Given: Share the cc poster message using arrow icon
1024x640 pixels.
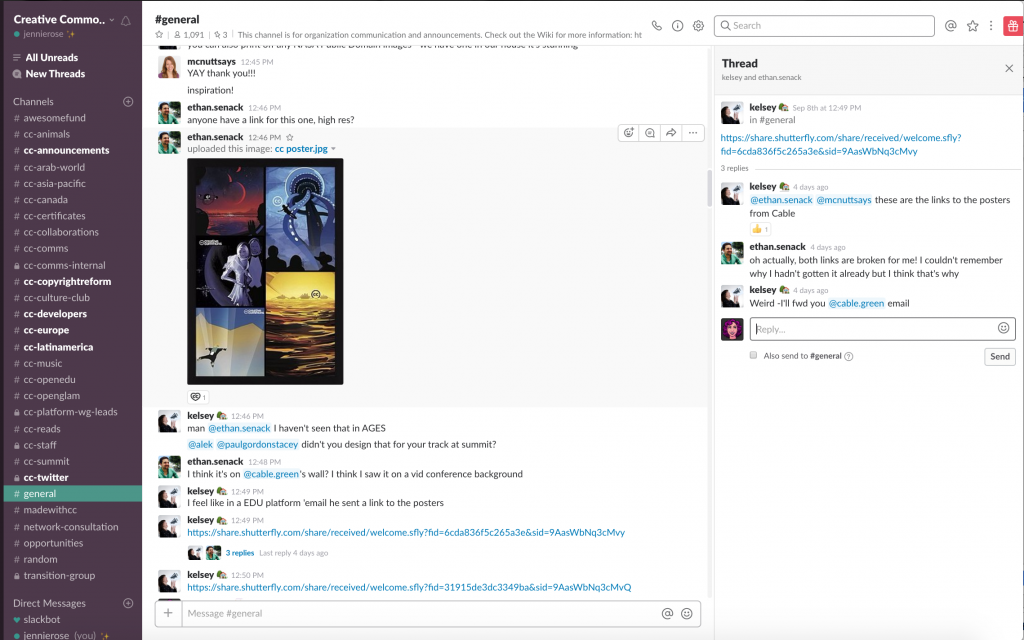Looking at the screenshot, I should coord(671,132).
